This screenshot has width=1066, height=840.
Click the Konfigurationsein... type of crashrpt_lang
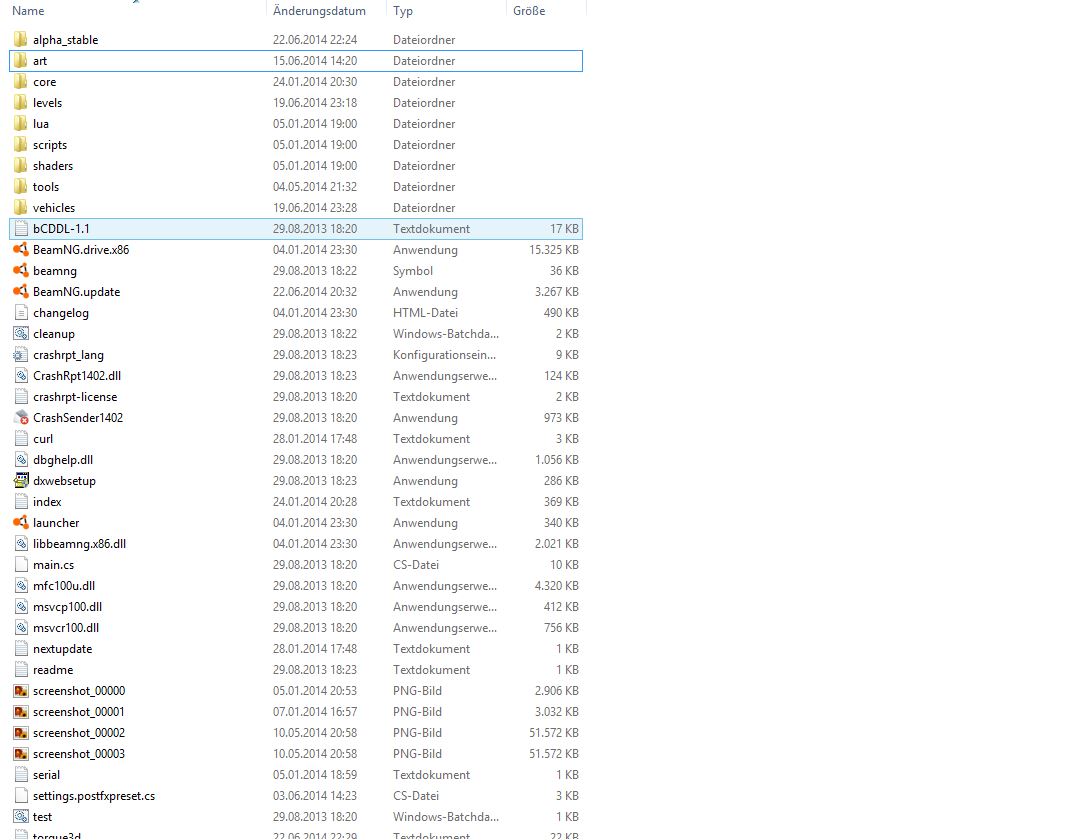pos(445,355)
